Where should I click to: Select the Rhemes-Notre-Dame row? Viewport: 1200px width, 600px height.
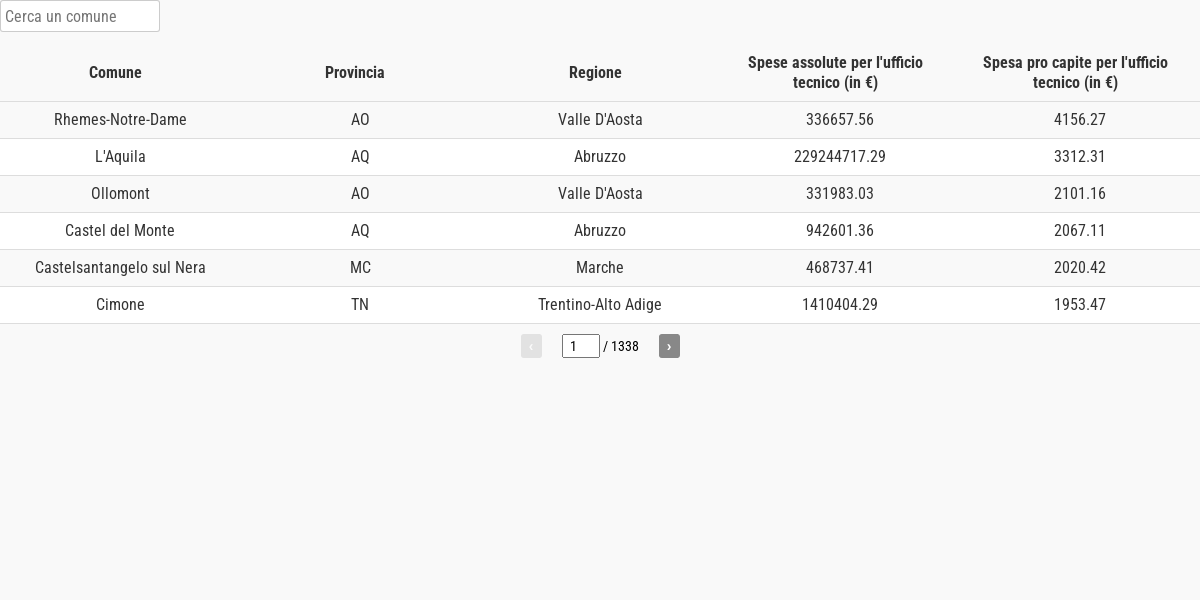[x=600, y=120]
